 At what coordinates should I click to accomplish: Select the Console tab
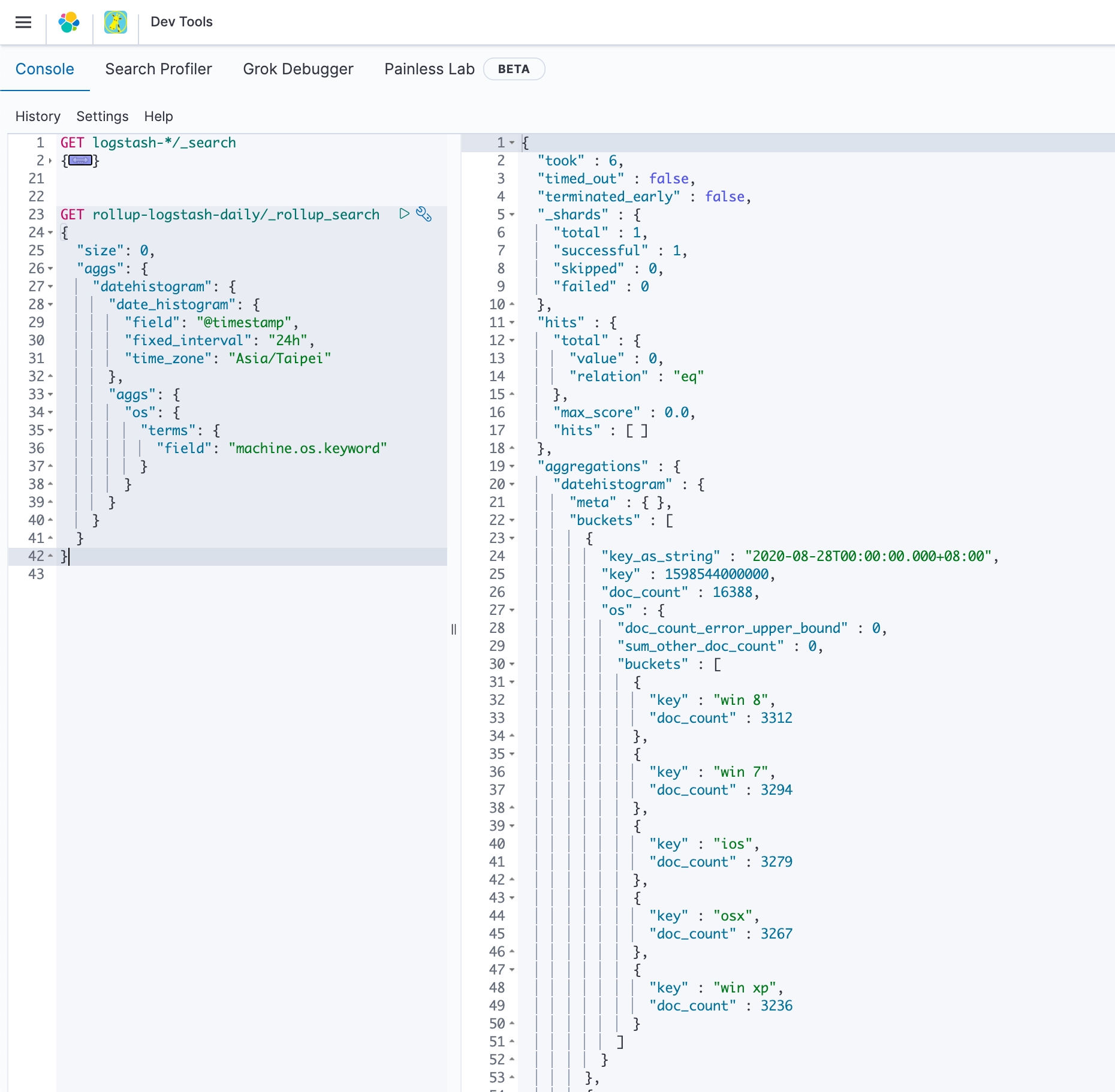[45, 69]
